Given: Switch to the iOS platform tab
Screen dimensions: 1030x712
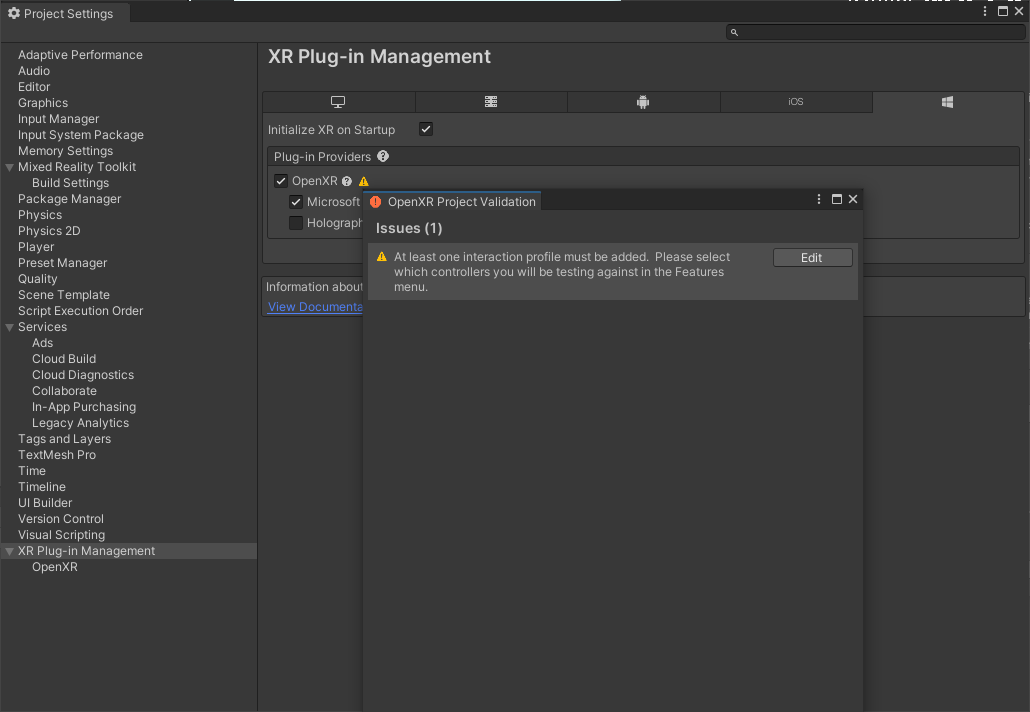Looking at the screenshot, I should 795,102.
